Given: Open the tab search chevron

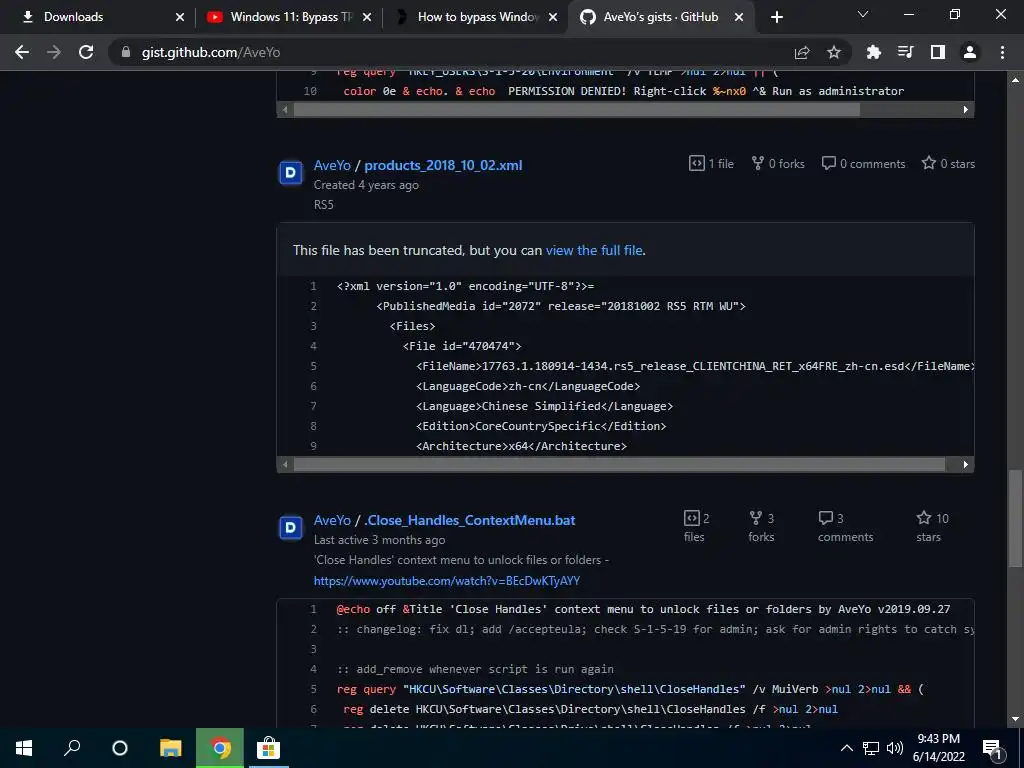Looking at the screenshot, I should [x=863, y=14].
